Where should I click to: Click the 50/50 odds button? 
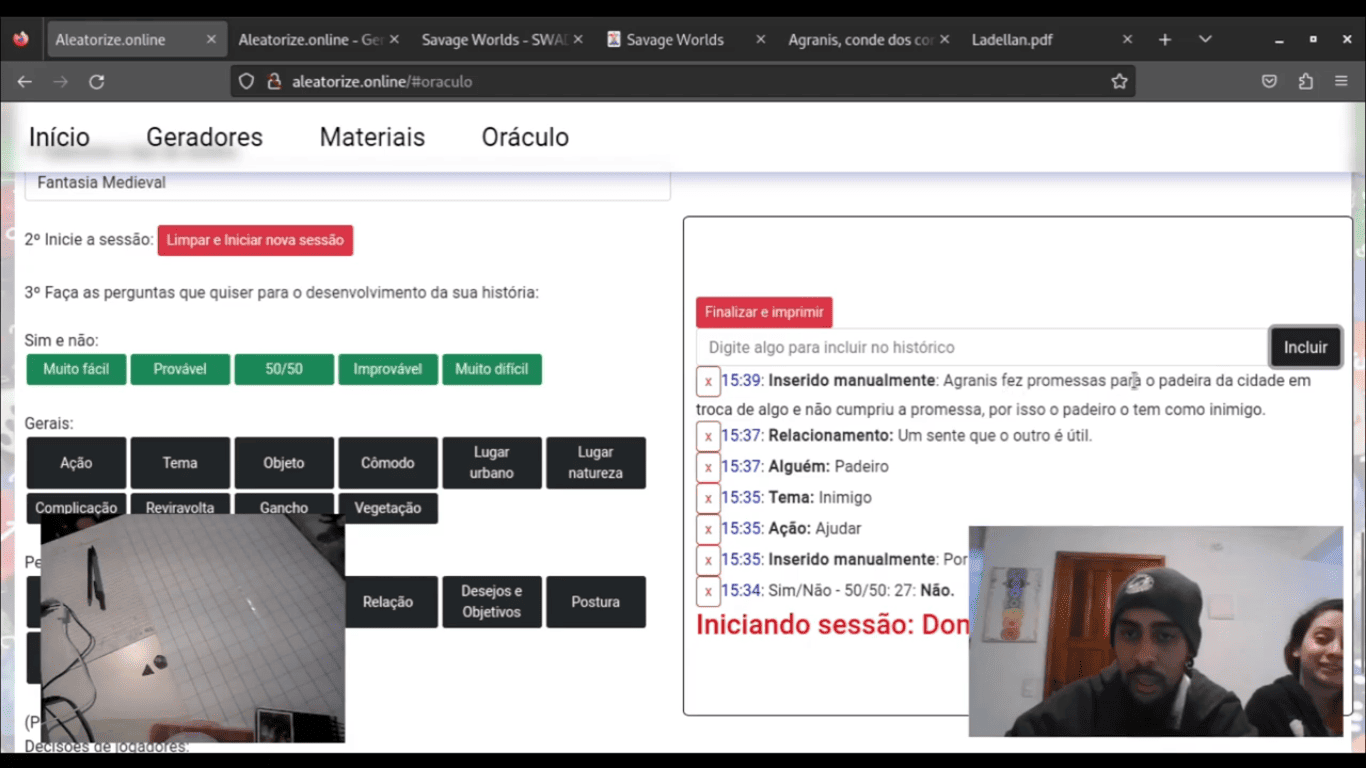coord(284,369)
